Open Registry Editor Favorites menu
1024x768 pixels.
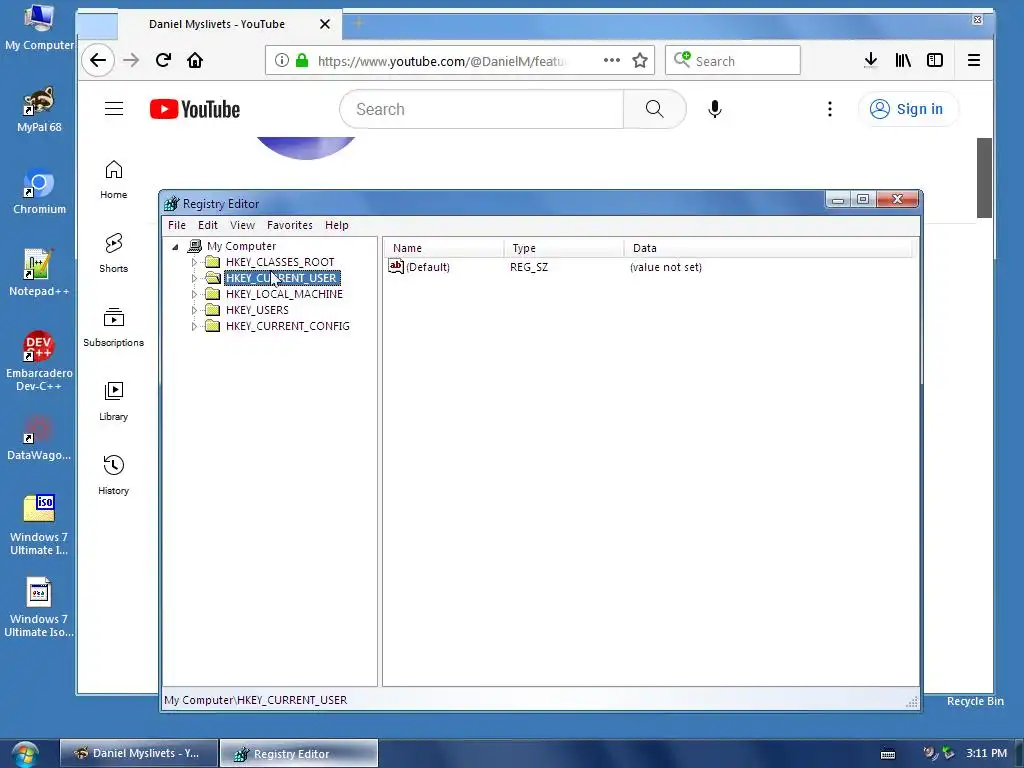click(290, 225)
